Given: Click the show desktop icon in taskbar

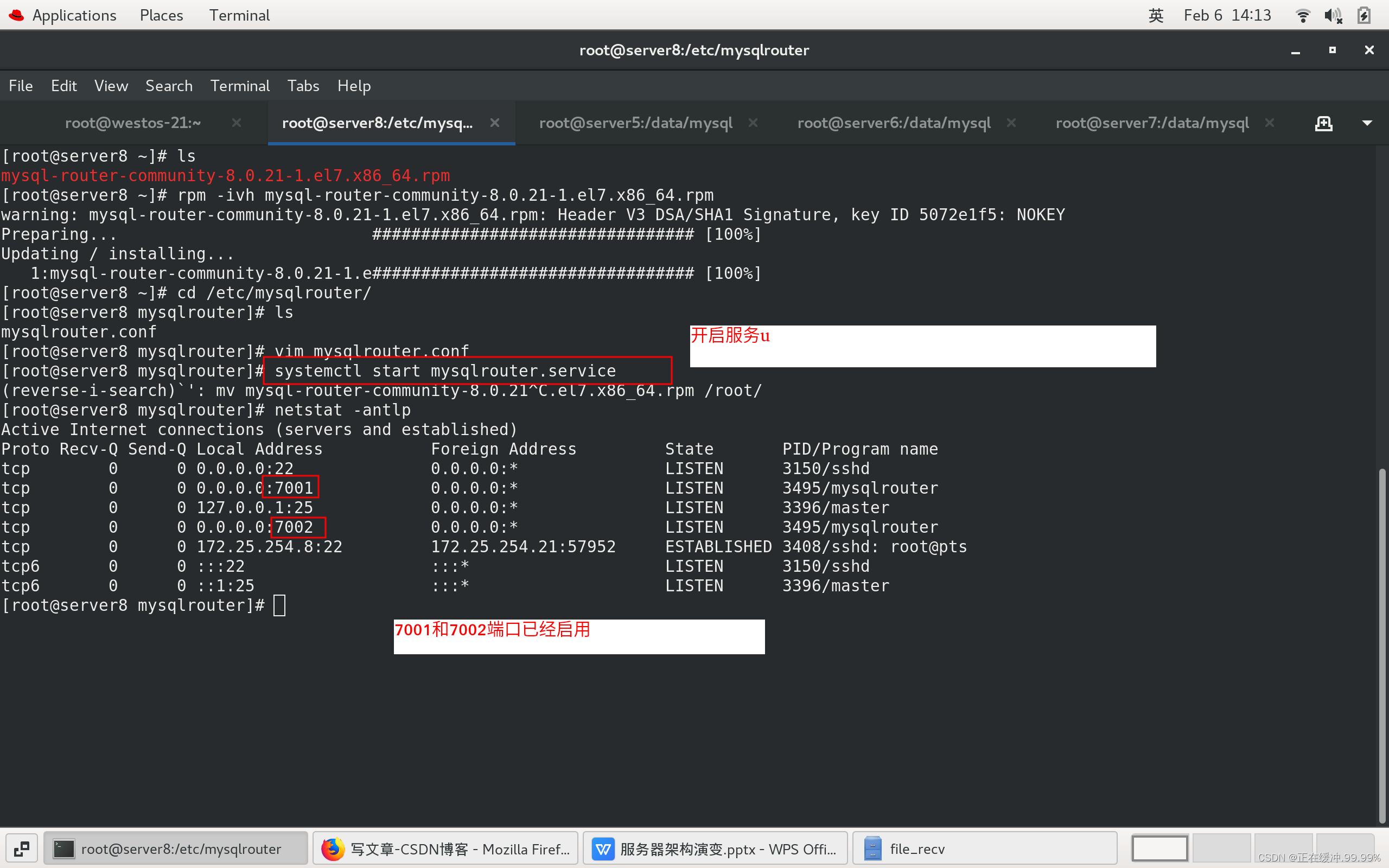Looking at the screenshot, I should (x=22, y=848).
